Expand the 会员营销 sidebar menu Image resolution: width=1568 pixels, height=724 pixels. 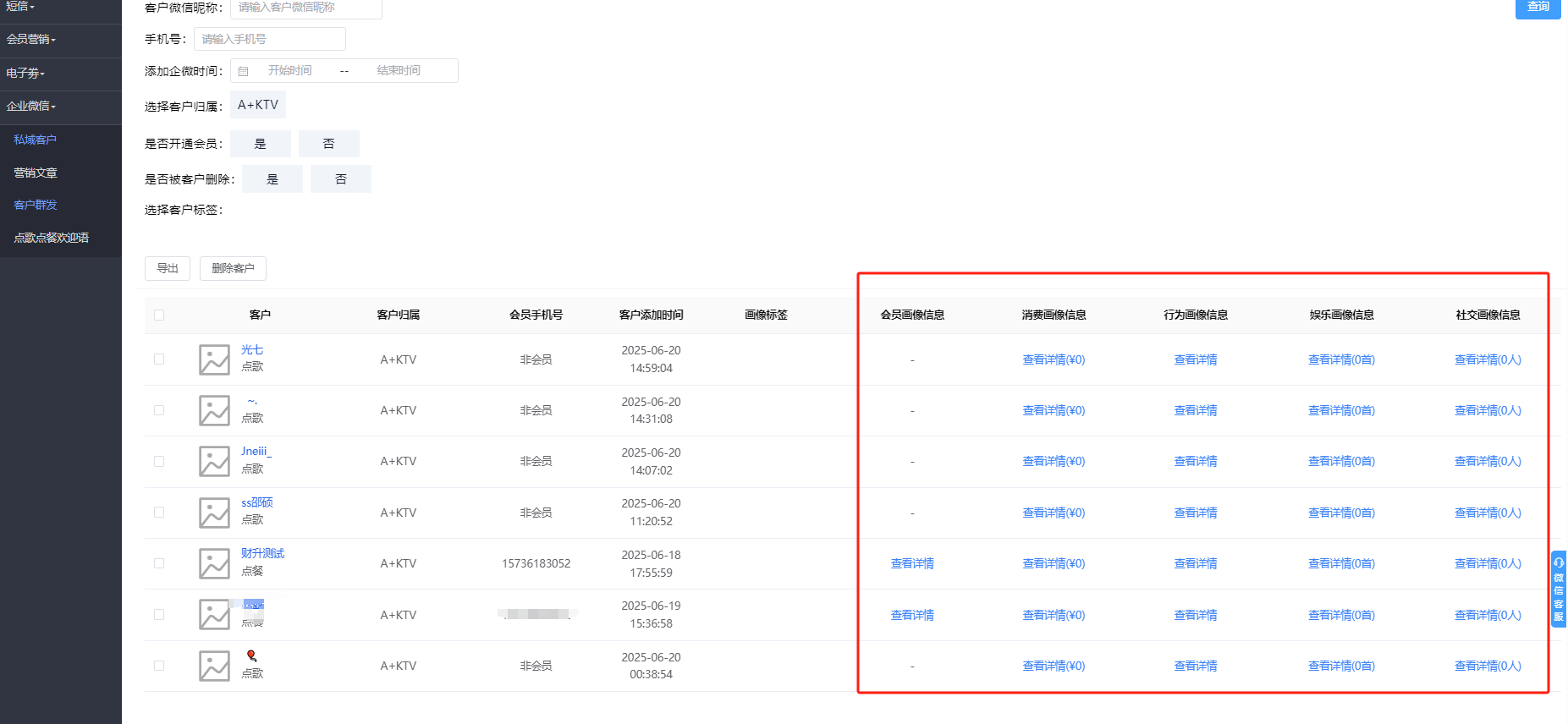[61, 40]
